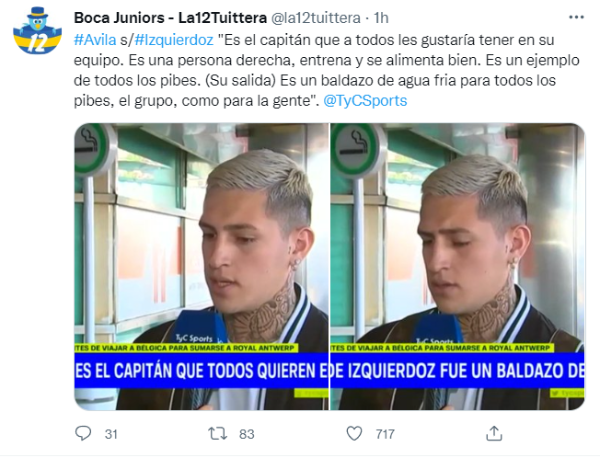The width and height of the screenshot is (600, 458).
Task: View the 31 replies count
Action: [x=111, y=434]
